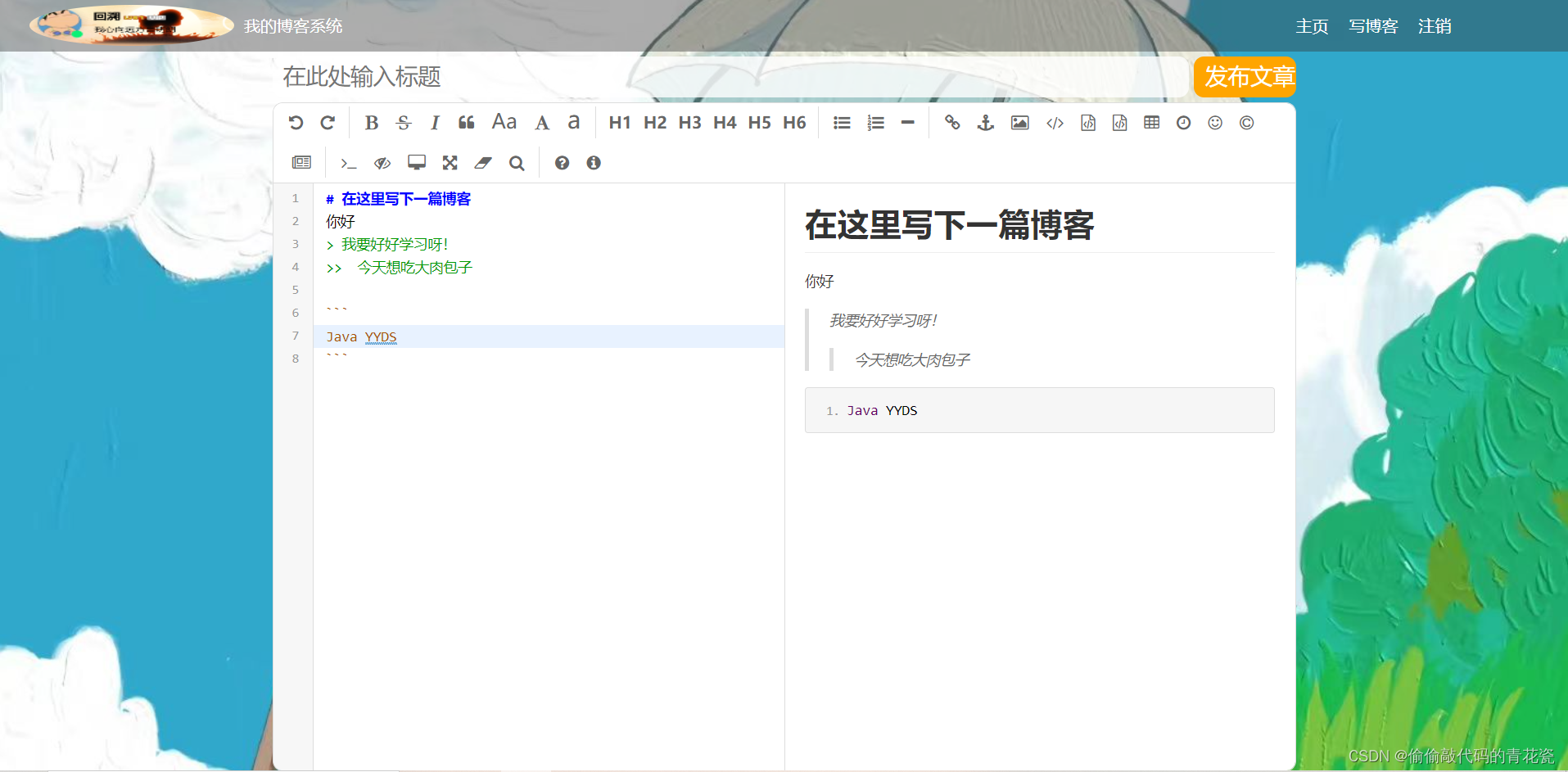Convert selection to lowercase

point(574,123)
